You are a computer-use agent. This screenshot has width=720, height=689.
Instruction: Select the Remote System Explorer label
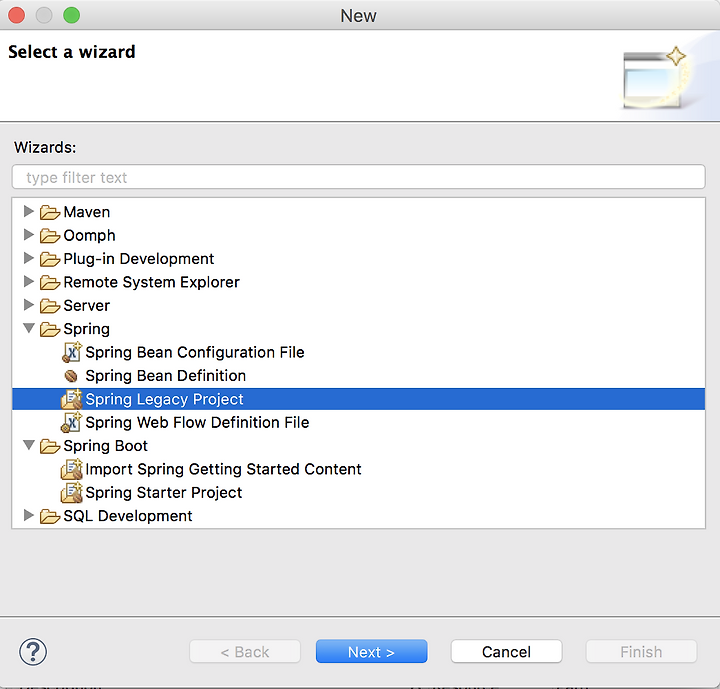coord(152,282)
